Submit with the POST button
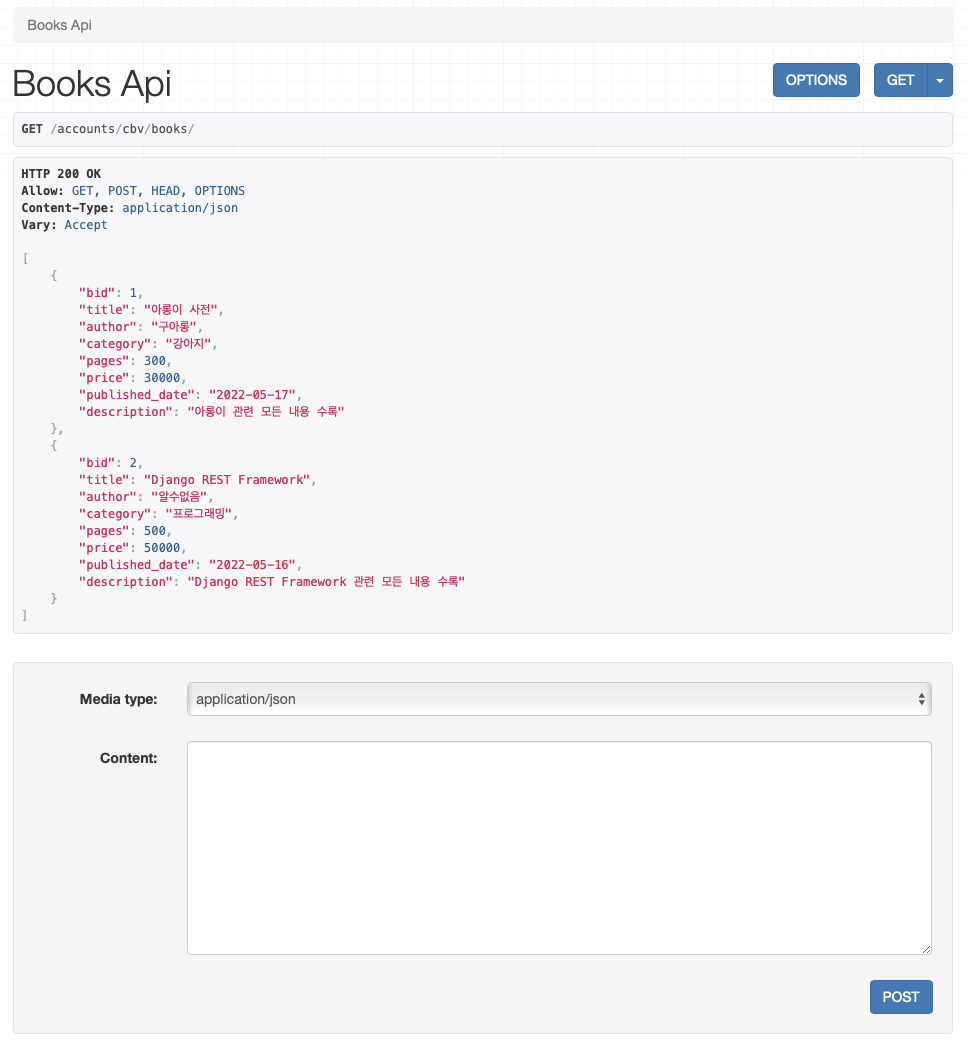968x1046 pixels. click(x=901, y=997)
